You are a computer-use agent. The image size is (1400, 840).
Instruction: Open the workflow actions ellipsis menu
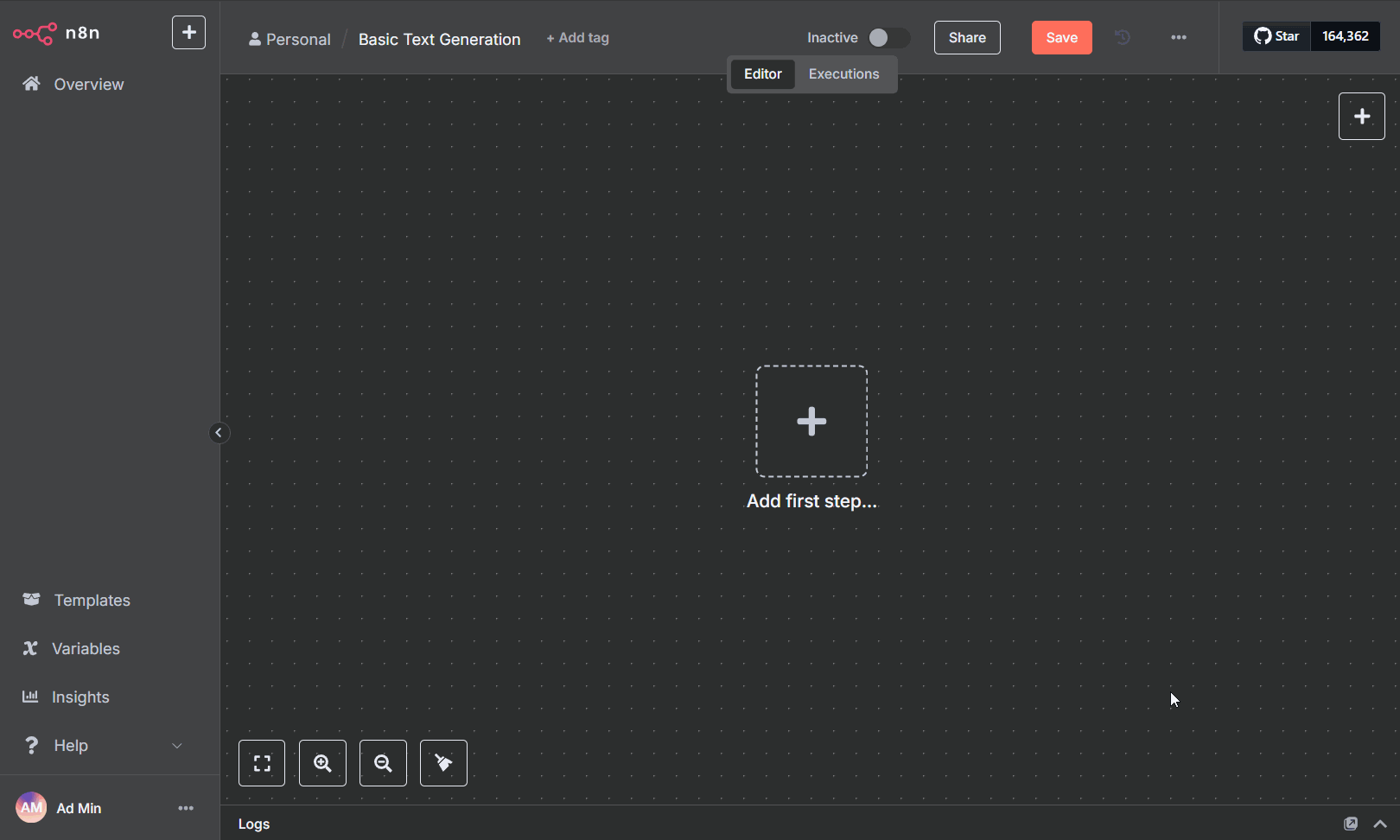point(1179,37)
